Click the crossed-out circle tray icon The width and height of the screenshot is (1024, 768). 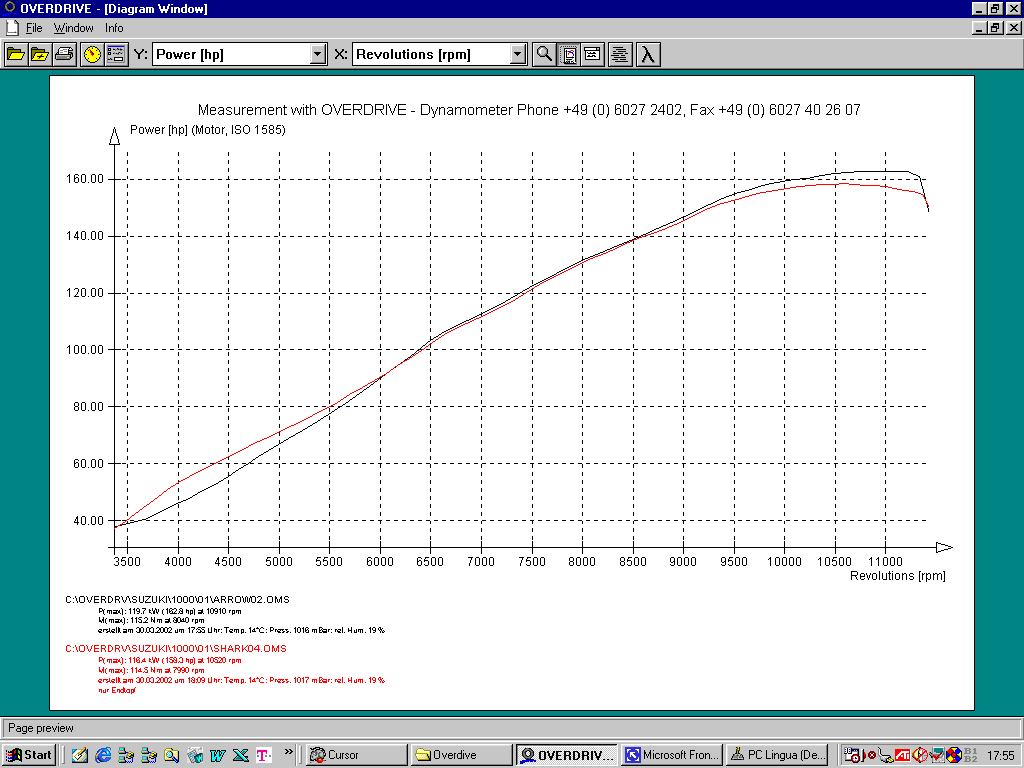920,756
